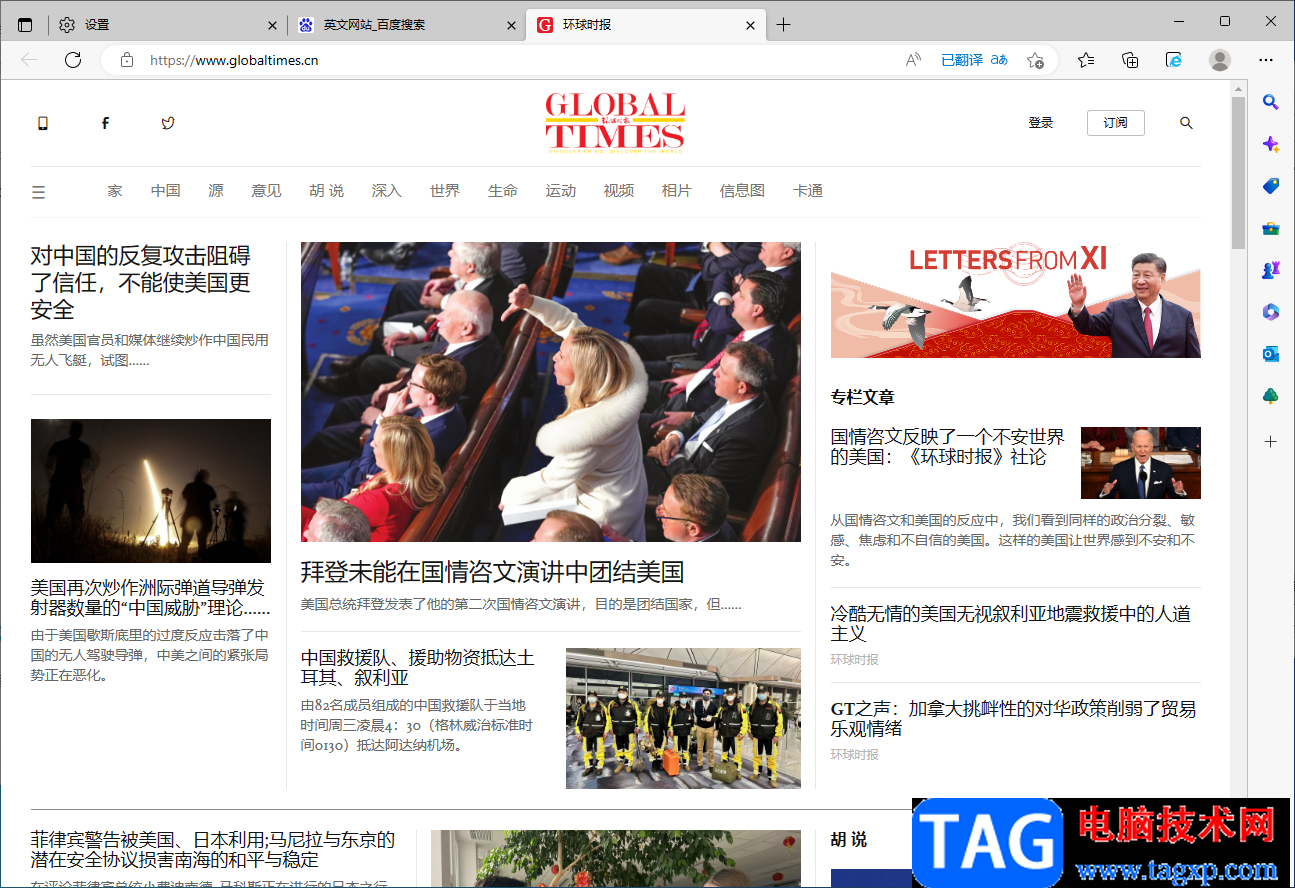Open the Collections icon in toolbar
Viewport: 1295px width, 888px height.
[x=1130, y=60]
